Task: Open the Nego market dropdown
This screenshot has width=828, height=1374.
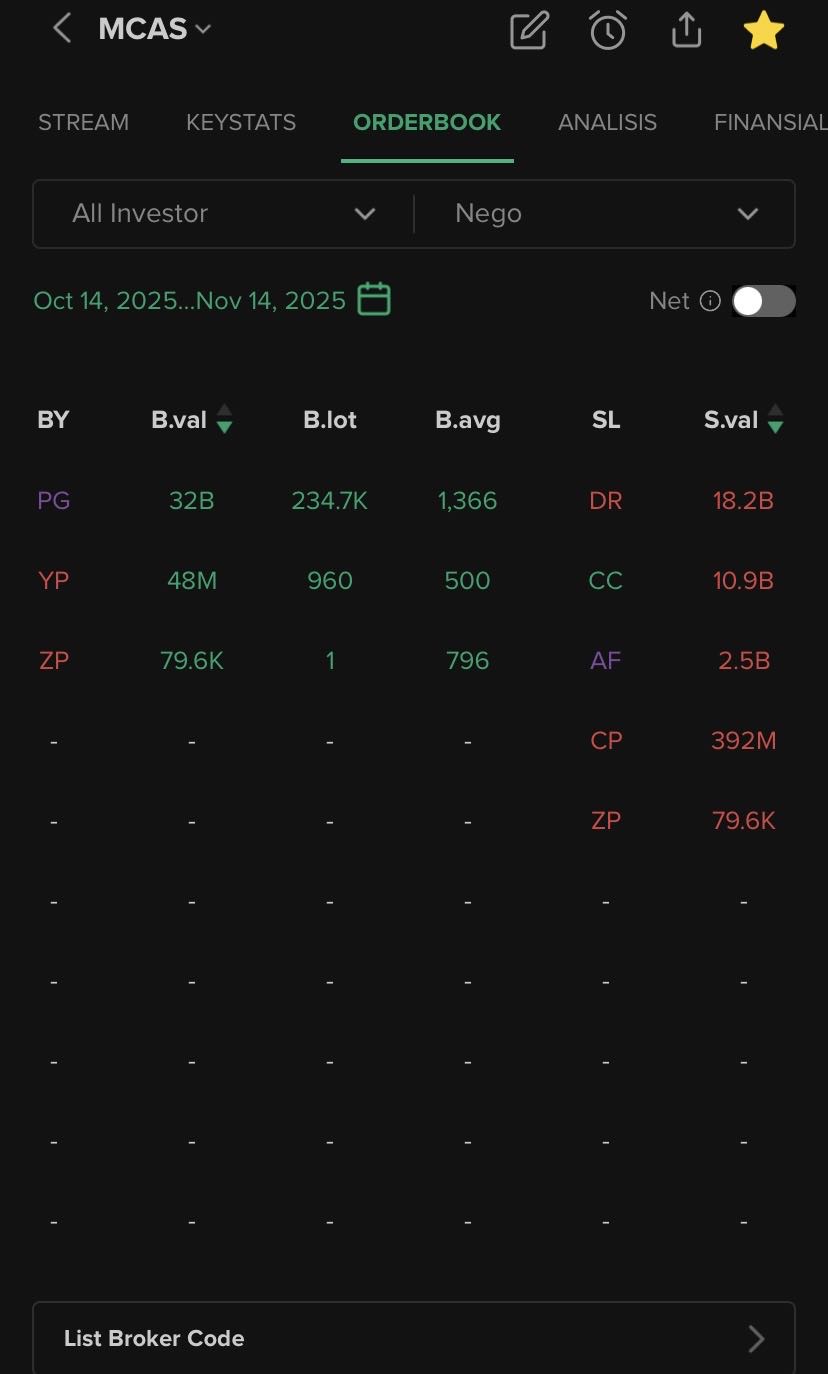Action: tap(605, 213)
